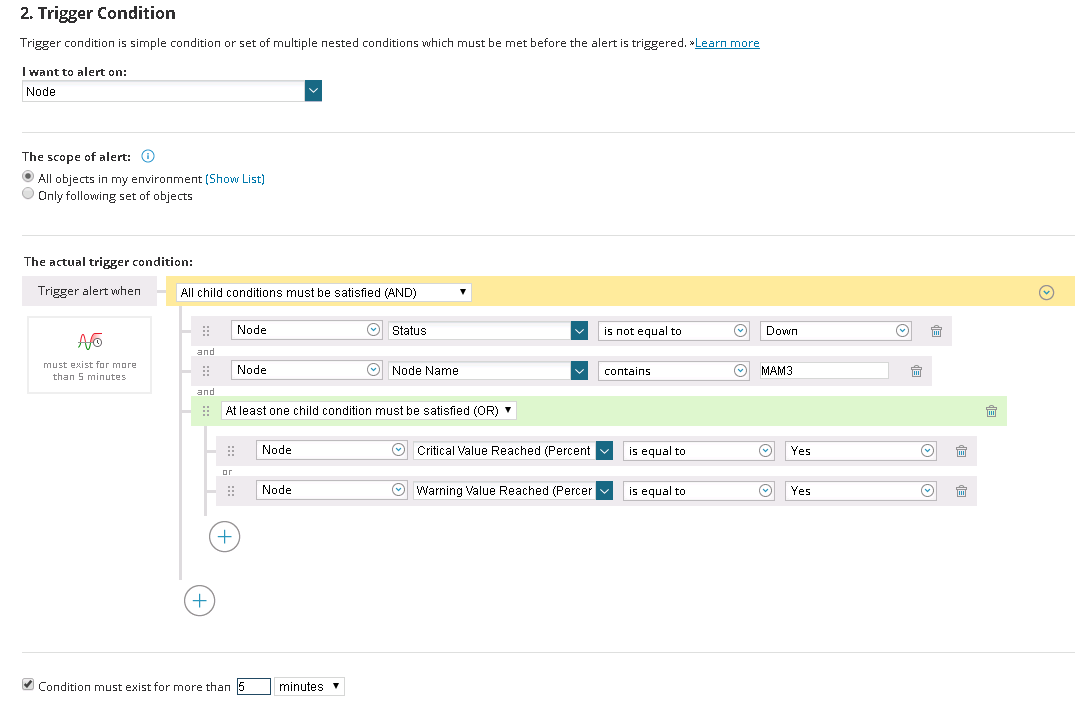Click the must exist for more than 5 minutes icon
This screenshot has height=709, width=1075.
[x=90, y=341]
